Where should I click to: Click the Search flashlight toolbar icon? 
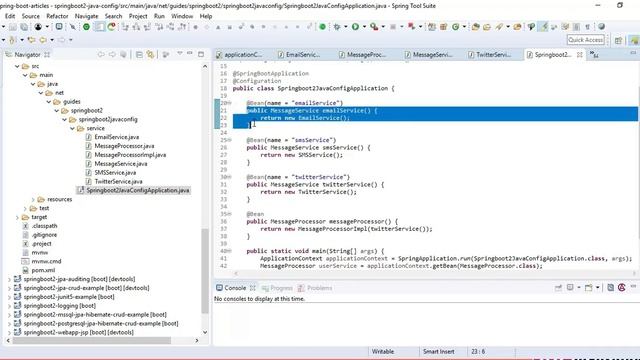499,27
